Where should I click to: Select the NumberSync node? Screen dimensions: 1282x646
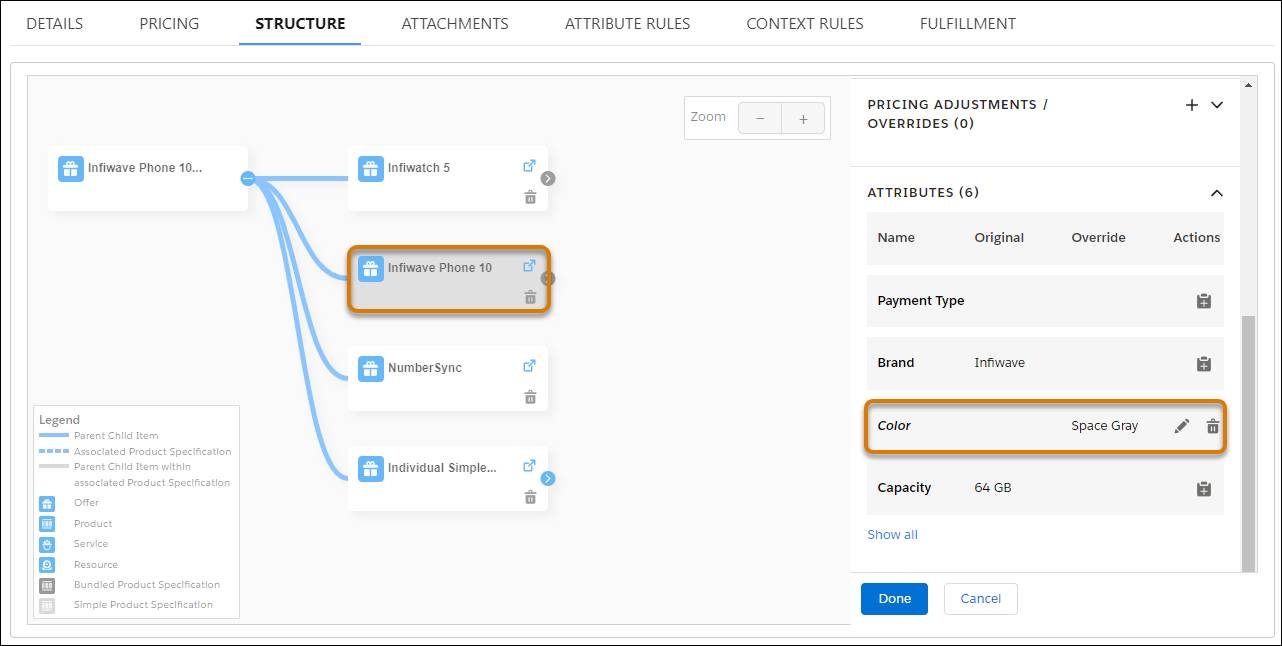pyautogui.click(x=448, y=379)
